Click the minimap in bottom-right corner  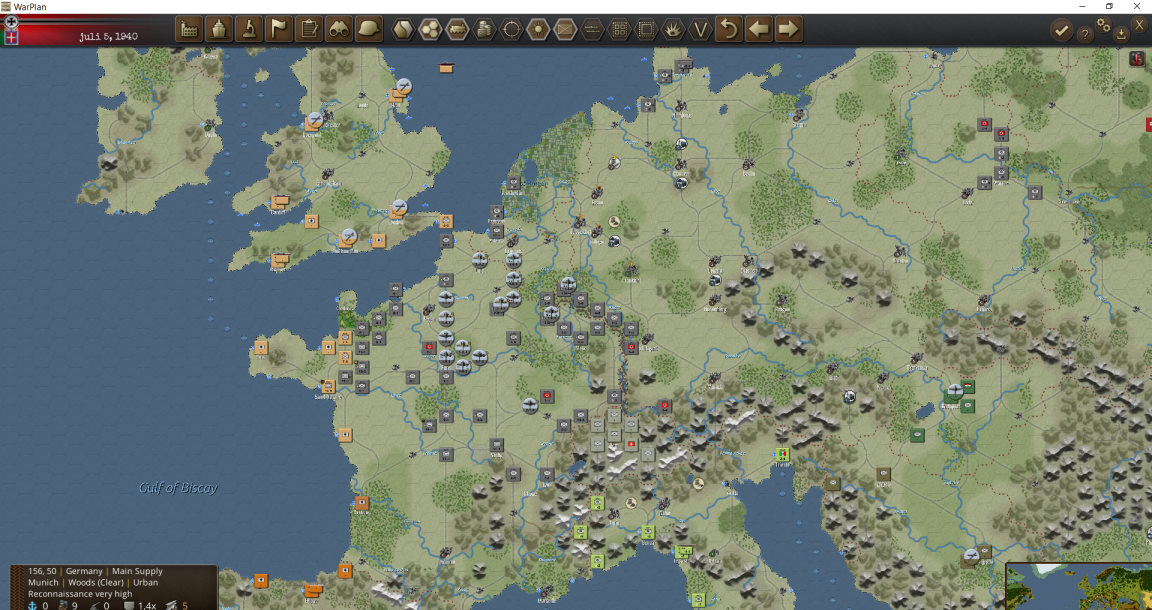pyautogui.click(x=1079, y=586)
